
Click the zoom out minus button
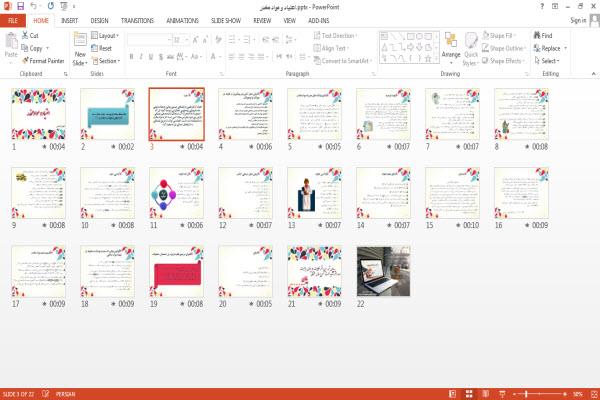pos(514,394)
